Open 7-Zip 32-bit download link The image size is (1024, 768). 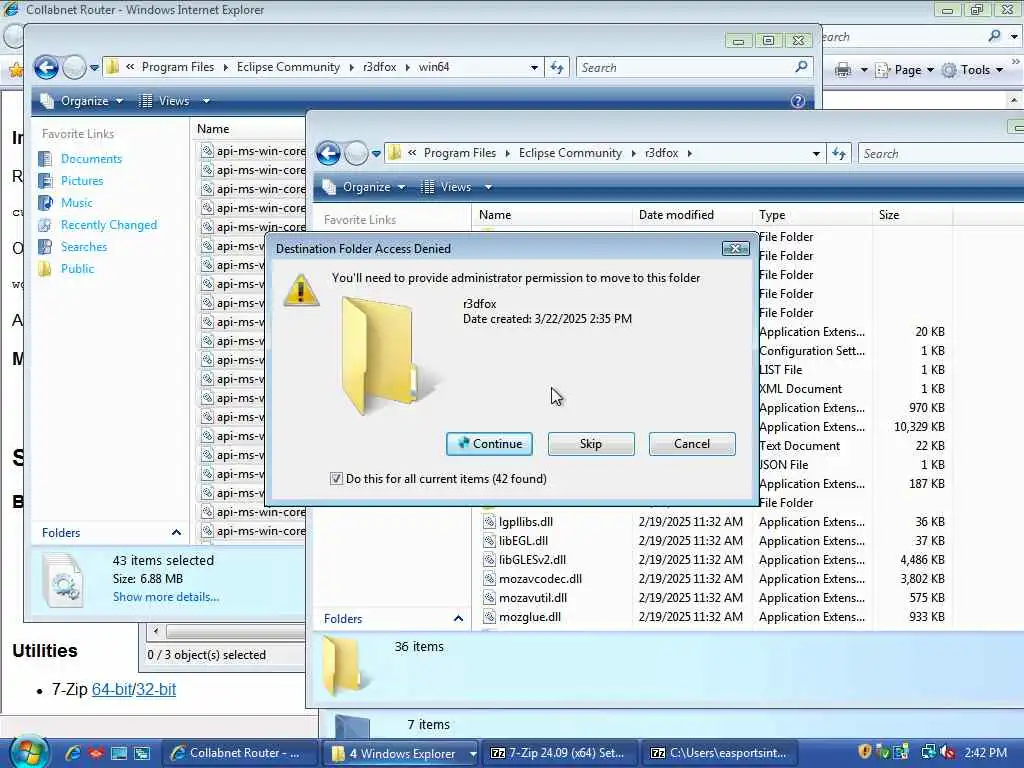click(x=155, y=690)
